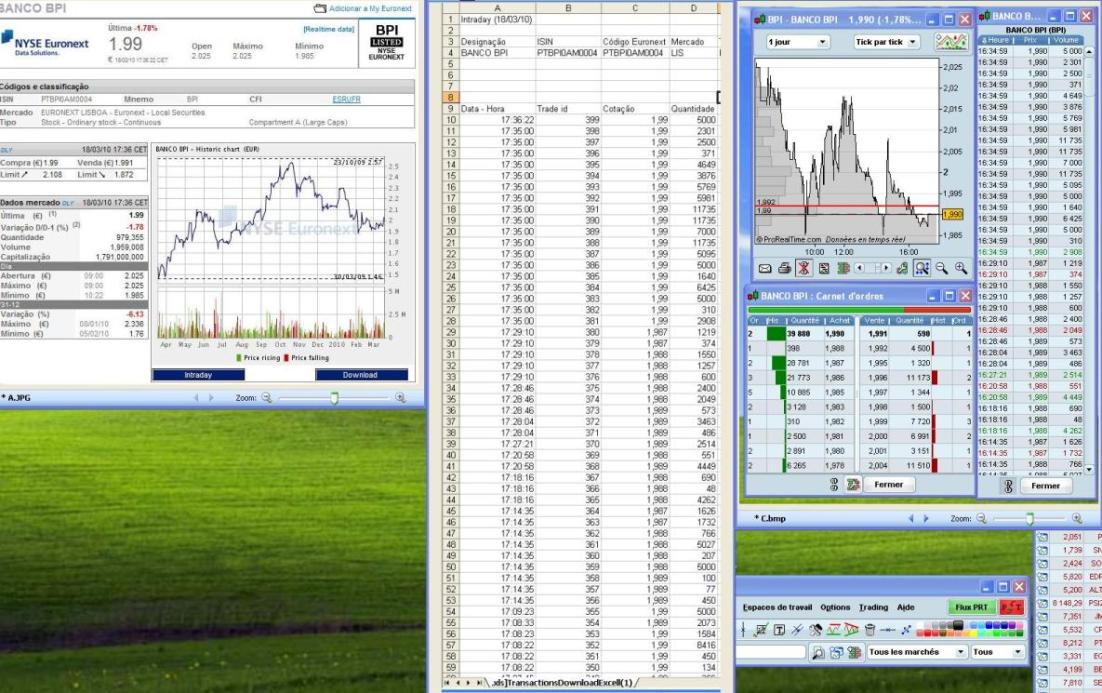The image size is (1102, 693).
Task: Open the hammer and wrench tools icon
Action: [815, 630]
